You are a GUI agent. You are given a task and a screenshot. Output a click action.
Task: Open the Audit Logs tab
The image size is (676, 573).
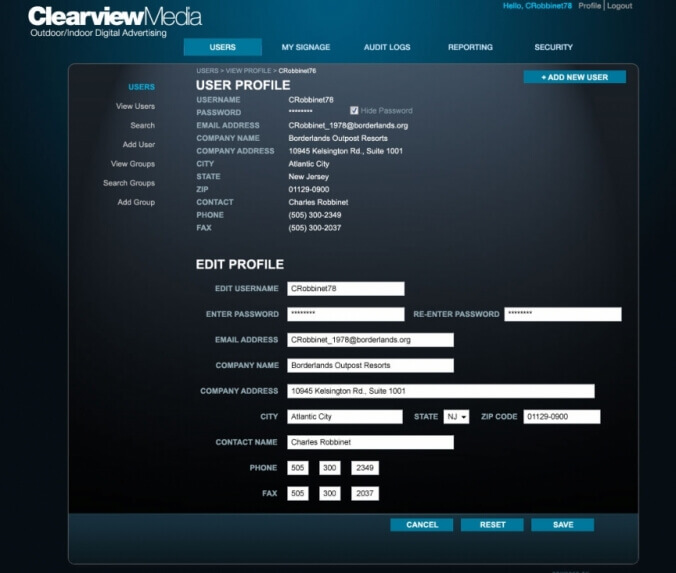tap(387, 47)
